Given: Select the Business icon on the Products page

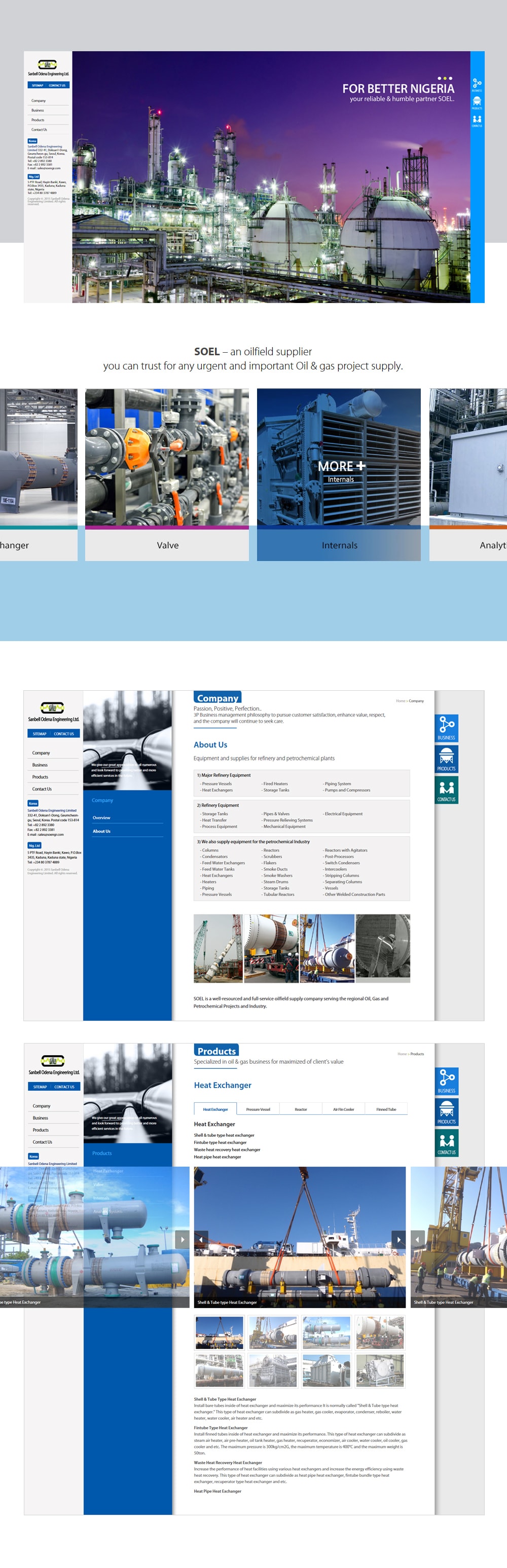Looking at the screenshot, I should pyautogui.click(x=446, y=1081).
